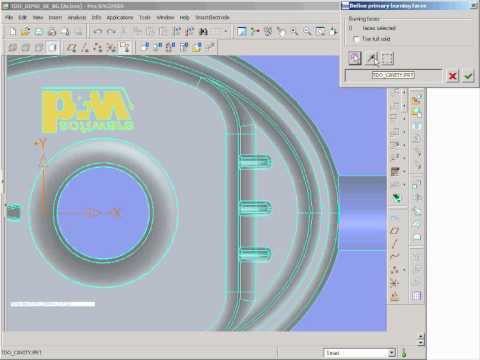This screenshot has width=480, height=360.
Task: Click the pick-arrow icon in burning faces dialog
Action: click(371, 58)
